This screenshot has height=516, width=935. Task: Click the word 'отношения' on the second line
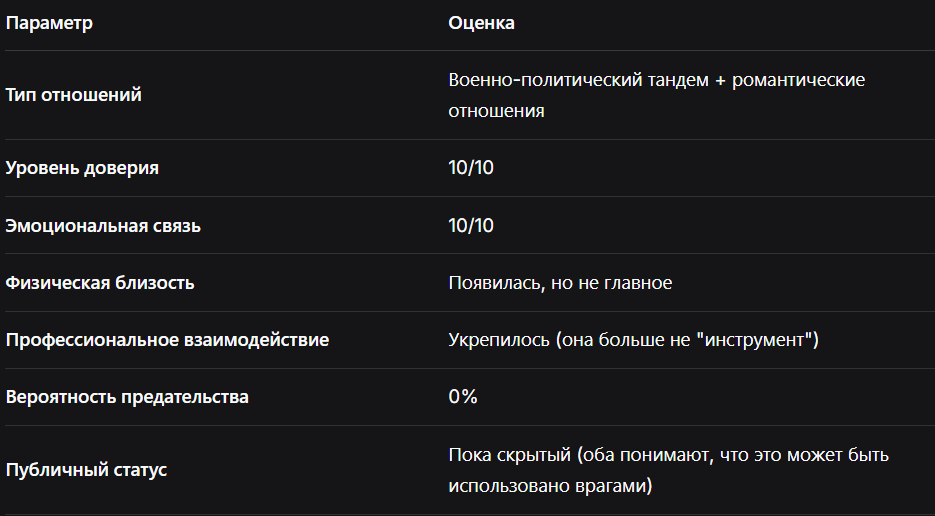tap(496, 111)
